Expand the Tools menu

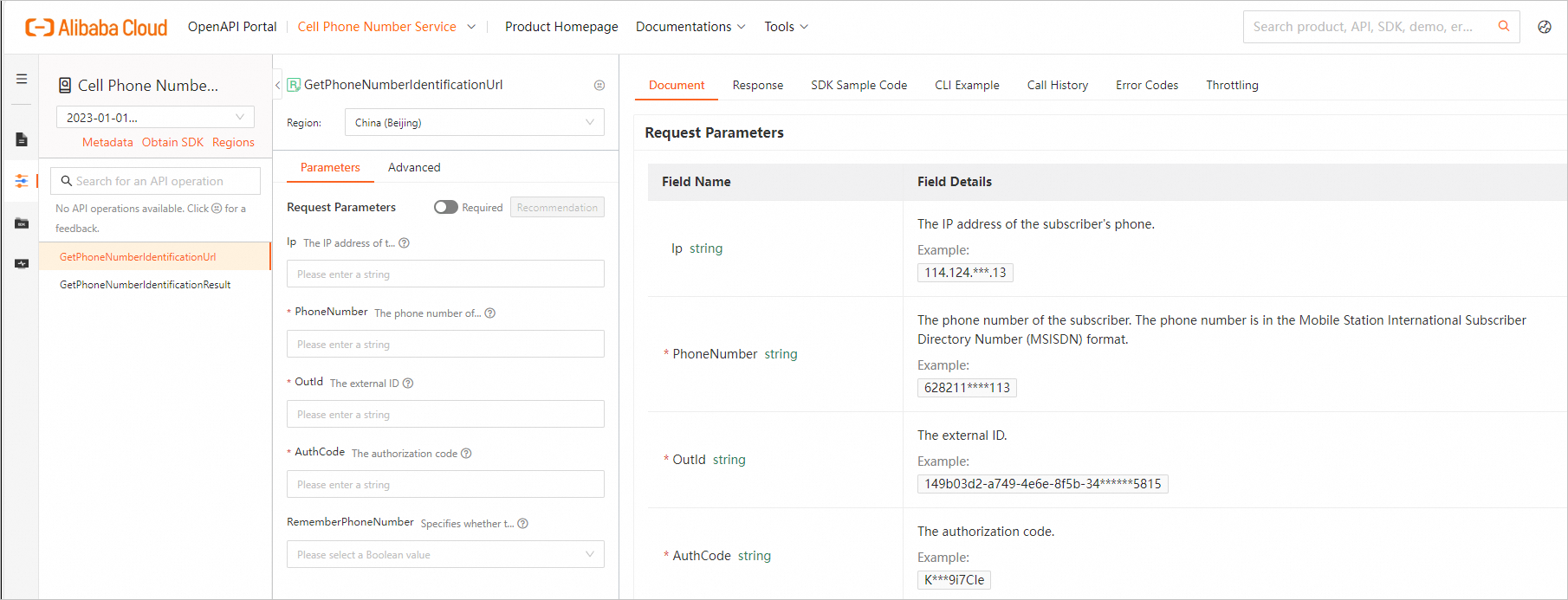coord(786,27)
